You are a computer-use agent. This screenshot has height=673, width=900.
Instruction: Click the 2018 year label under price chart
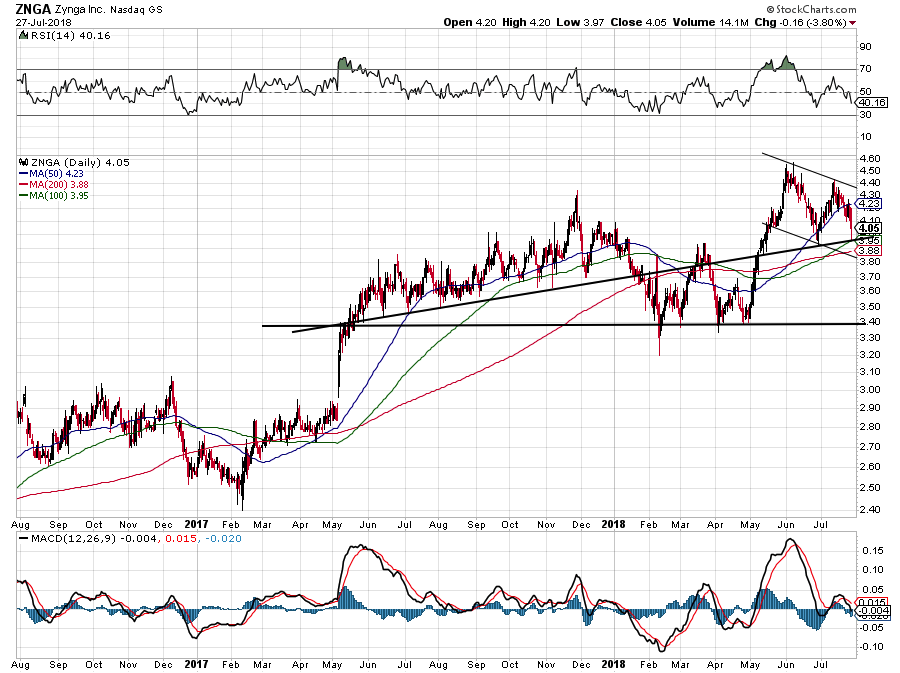614,524
